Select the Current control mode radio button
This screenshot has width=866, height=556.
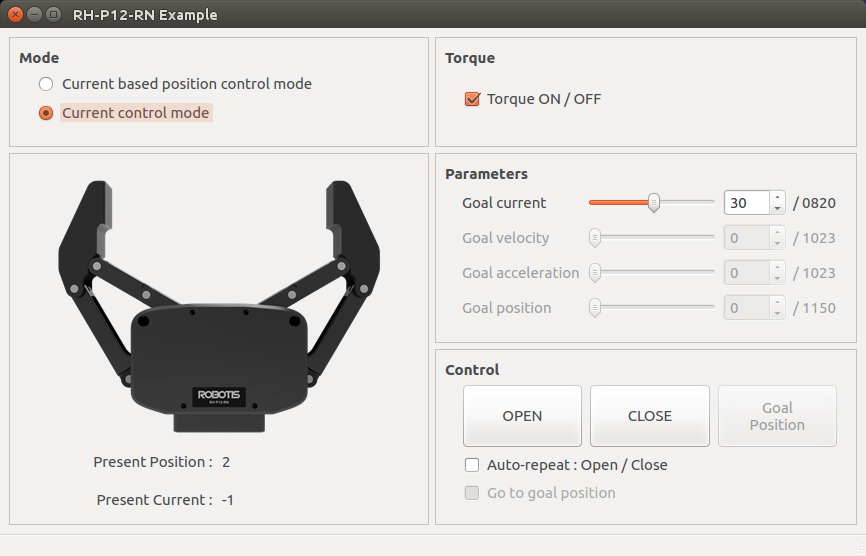click(46, 113)
